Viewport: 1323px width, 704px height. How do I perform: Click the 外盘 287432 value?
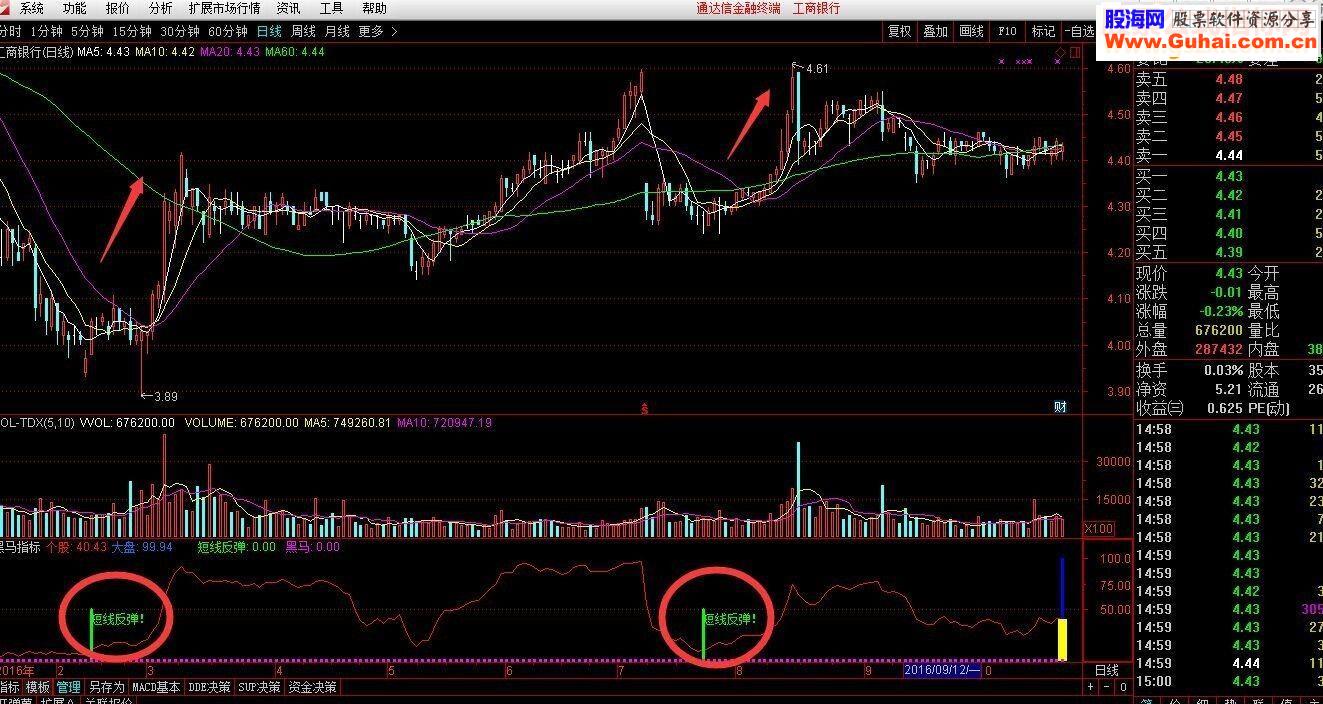(x=1217, y=349)
